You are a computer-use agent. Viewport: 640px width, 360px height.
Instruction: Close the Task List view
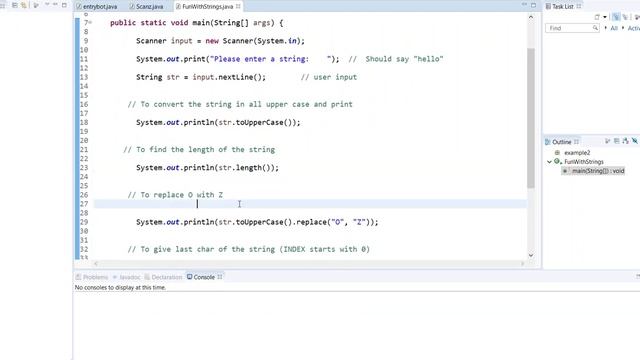[x=579, y=6]
